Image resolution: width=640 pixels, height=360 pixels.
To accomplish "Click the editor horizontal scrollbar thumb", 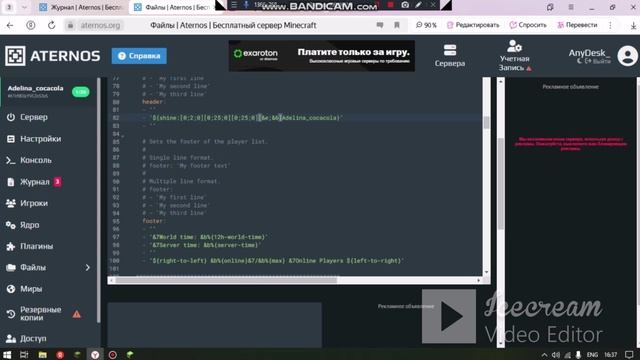I will pos(227,280).
